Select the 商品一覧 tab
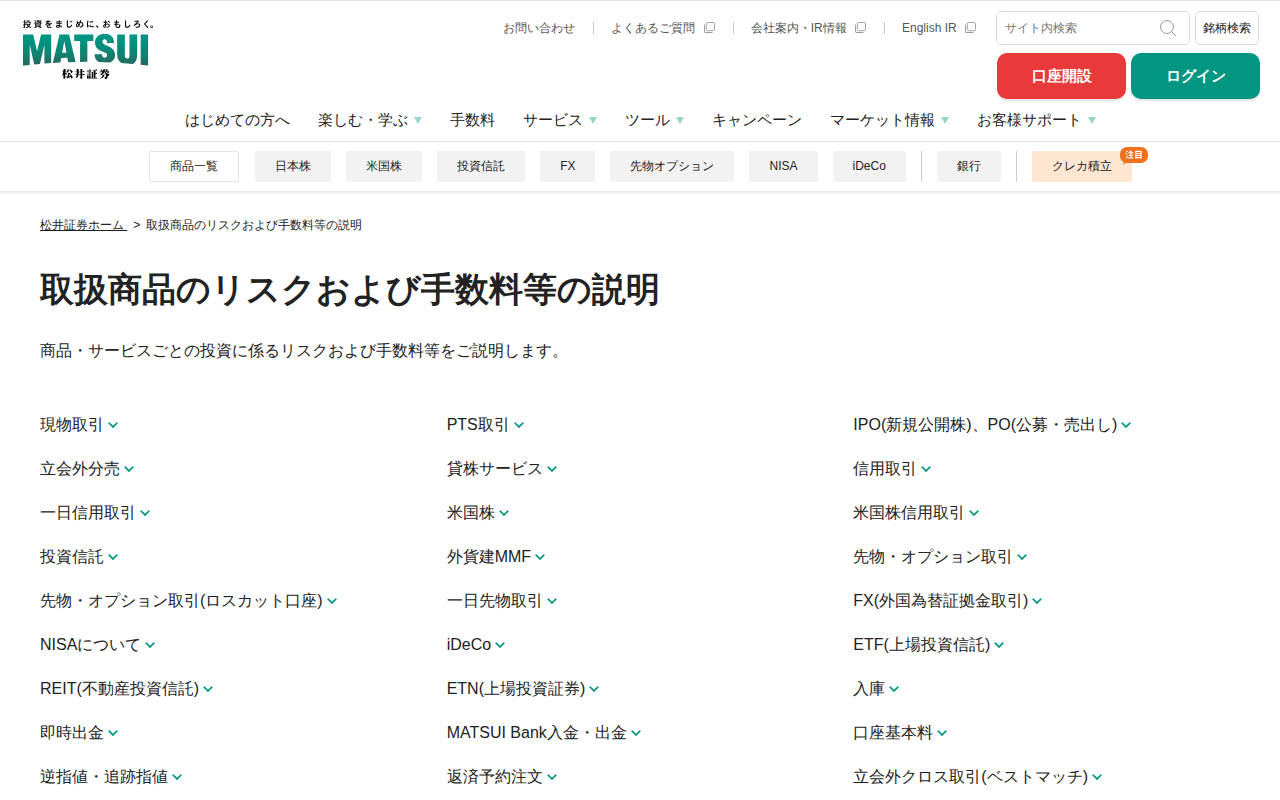 click(194, 166)
